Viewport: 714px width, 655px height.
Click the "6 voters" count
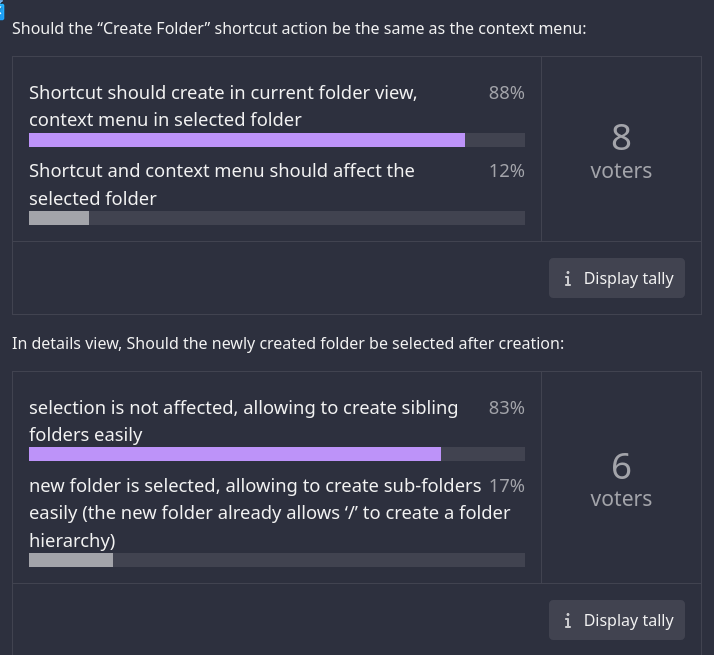[621, 479]
